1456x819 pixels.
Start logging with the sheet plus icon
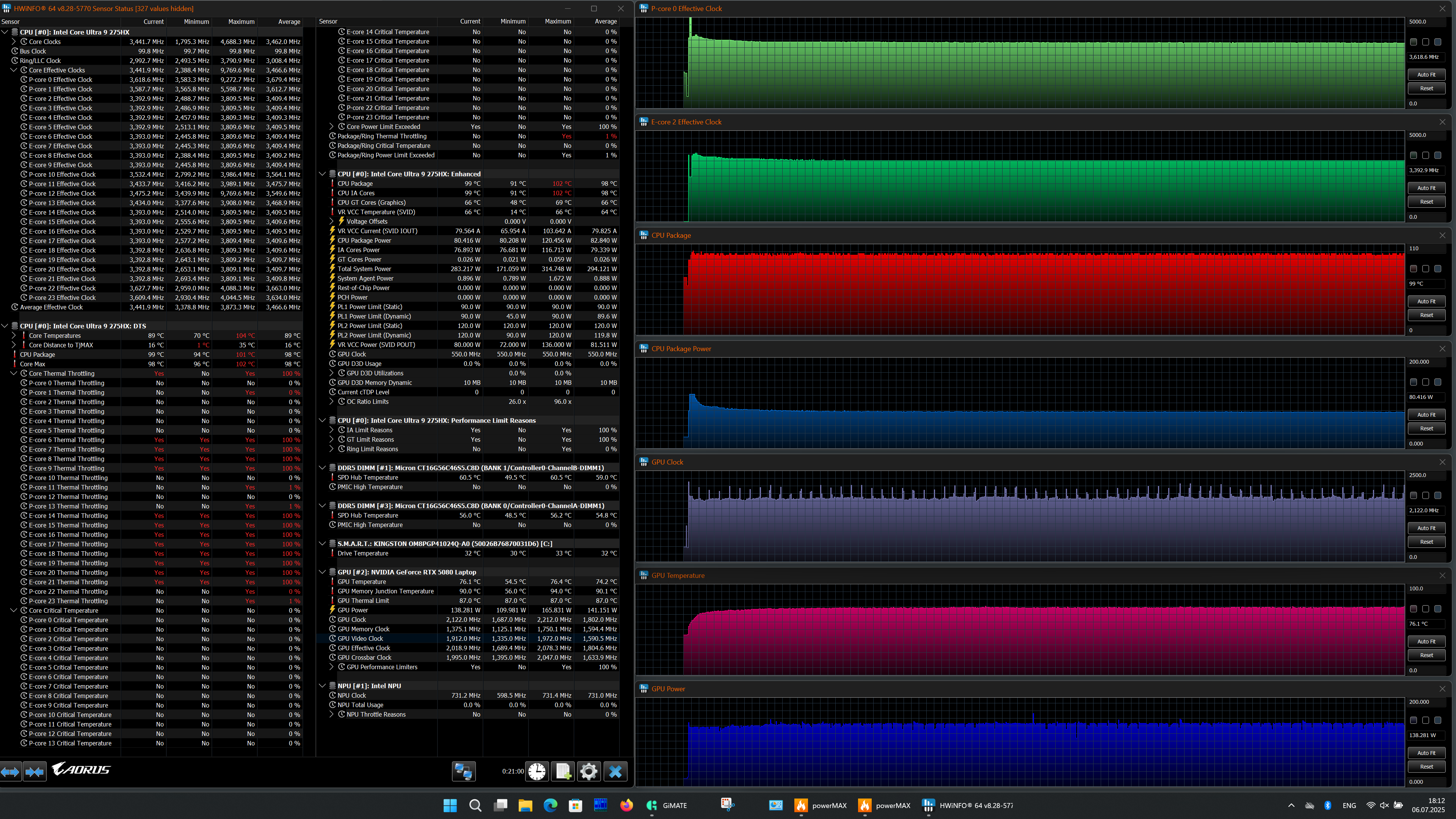click(563, 772)
